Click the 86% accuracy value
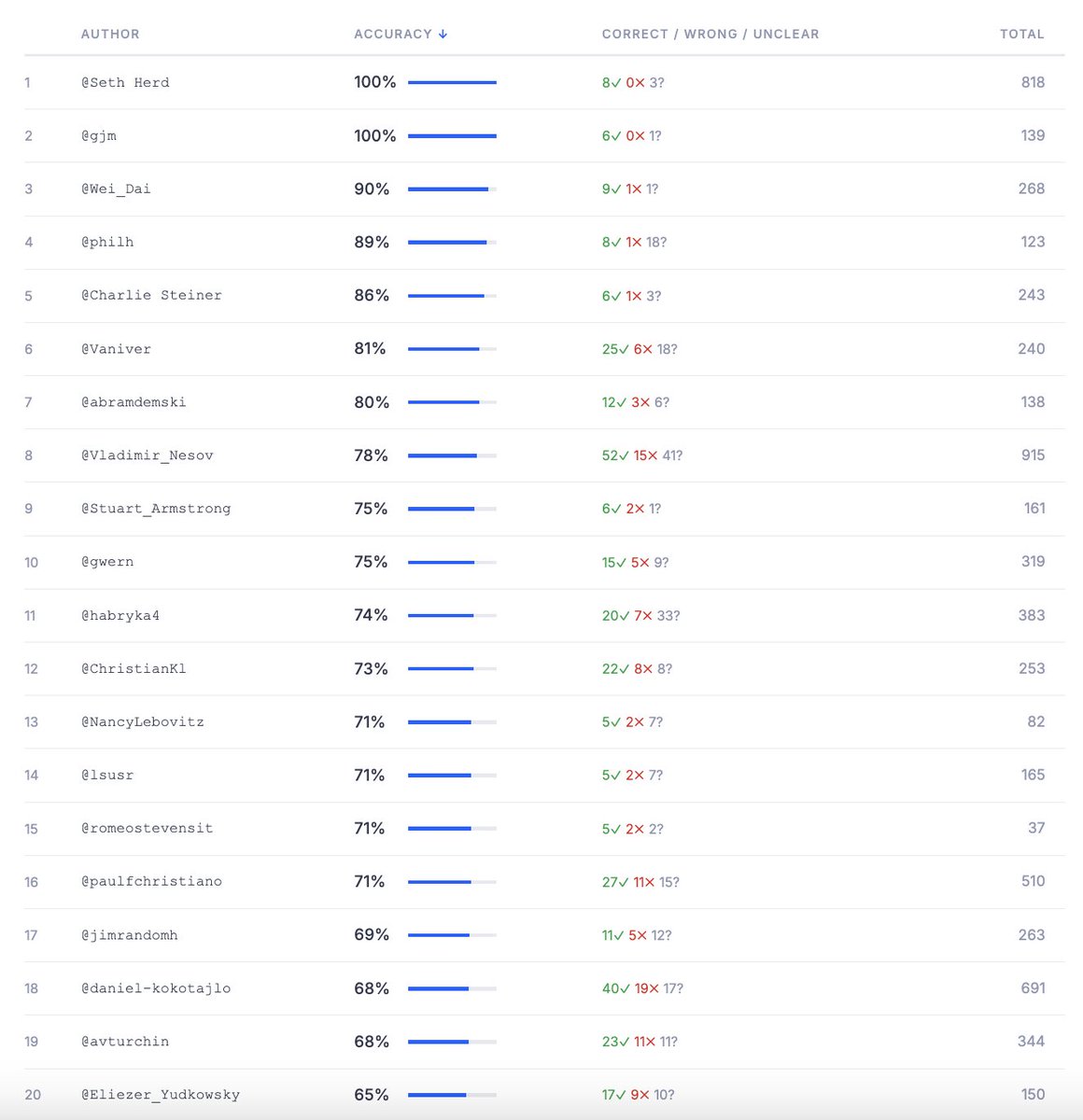 point(372,295)
